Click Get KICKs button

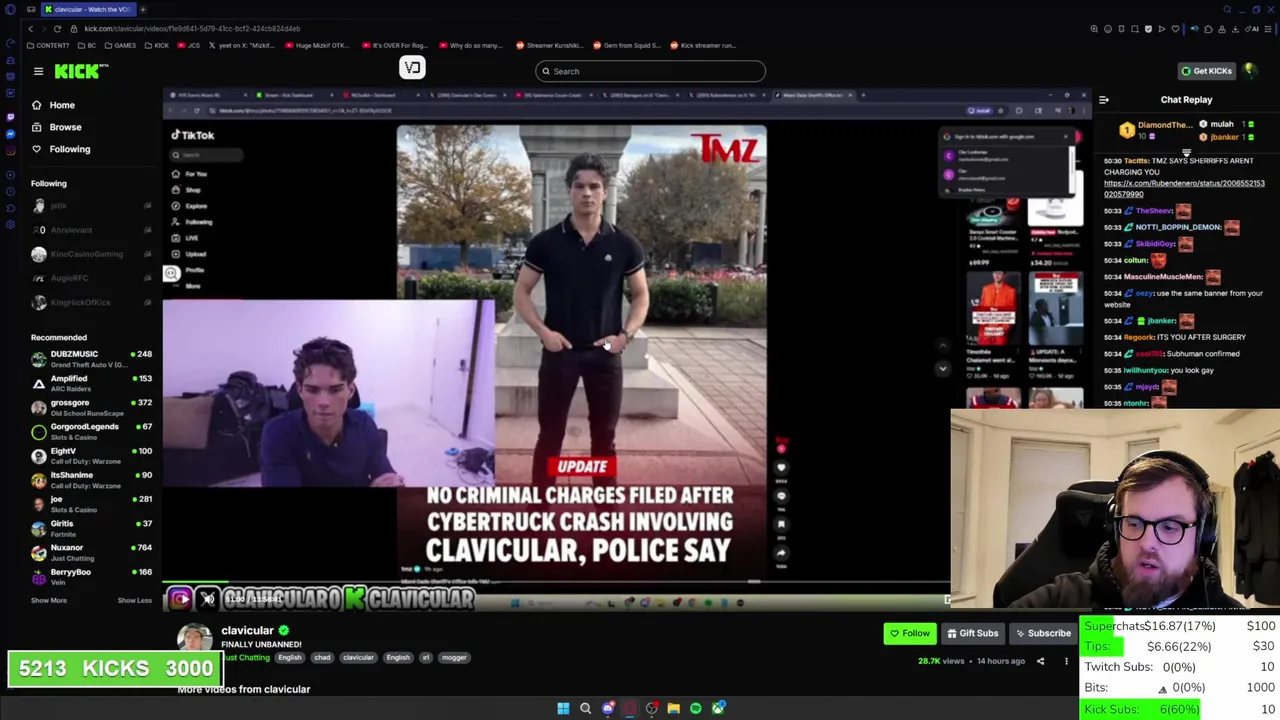[x=1206, y=71]
